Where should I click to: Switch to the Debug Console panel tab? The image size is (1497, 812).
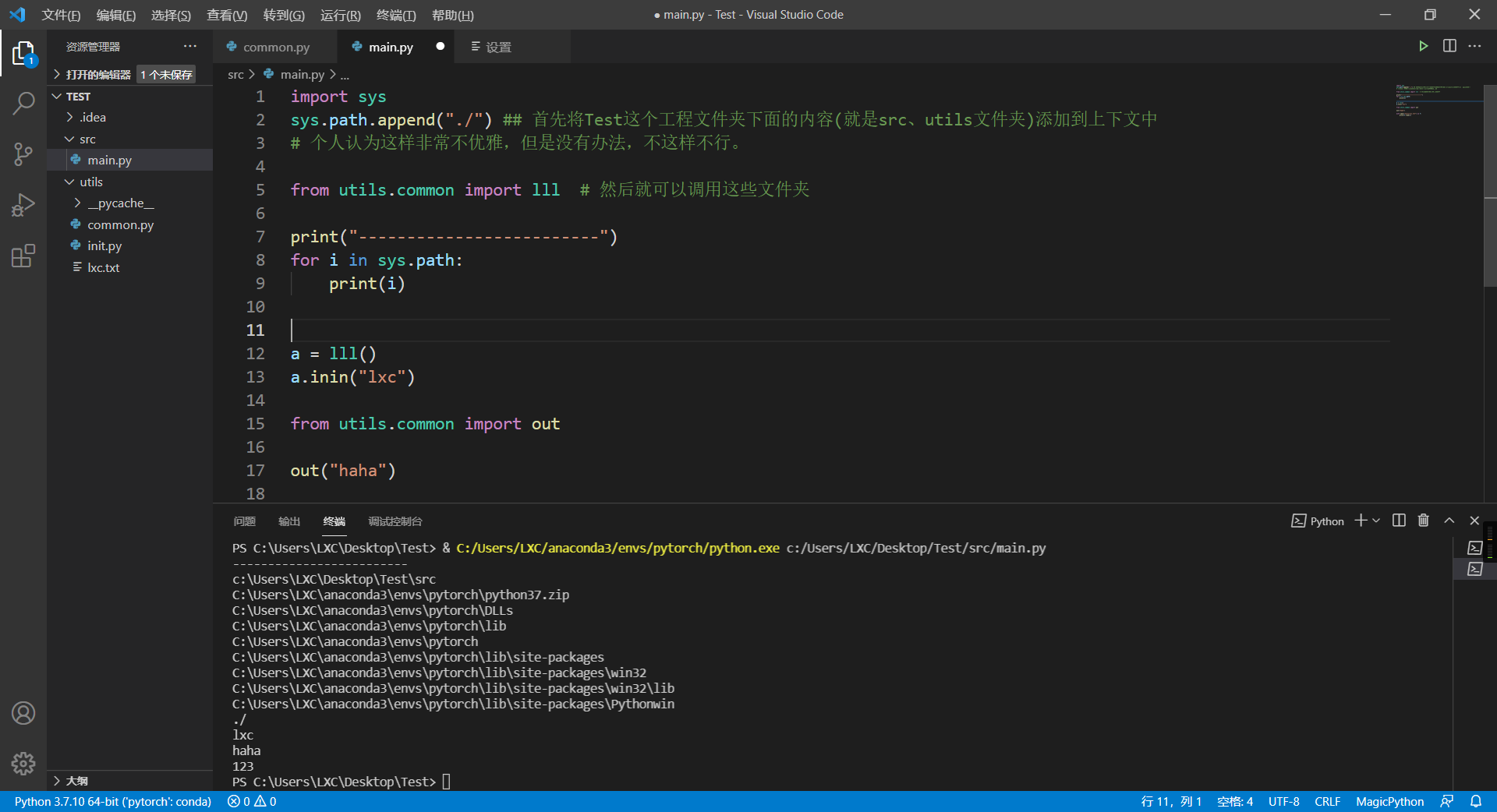[395, 521]
